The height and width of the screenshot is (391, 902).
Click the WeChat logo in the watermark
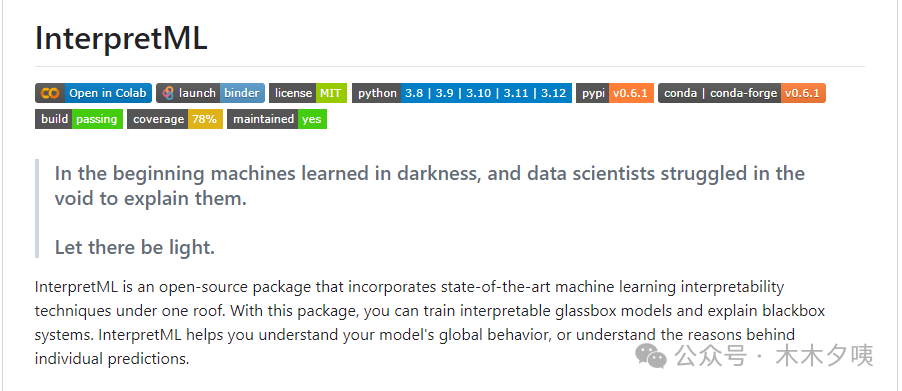pyautogui.click(x=651, y=356)
